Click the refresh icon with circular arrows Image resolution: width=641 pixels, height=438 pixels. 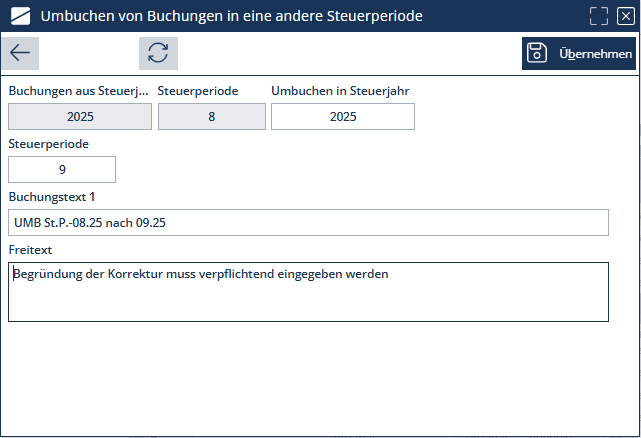(x=158, y=53)
